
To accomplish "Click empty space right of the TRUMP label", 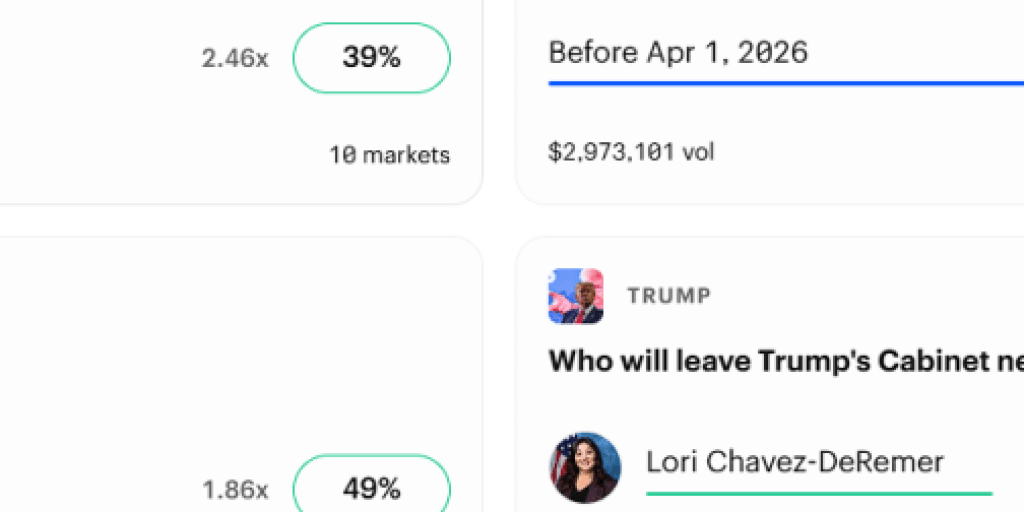I will [x=860, y=296].
